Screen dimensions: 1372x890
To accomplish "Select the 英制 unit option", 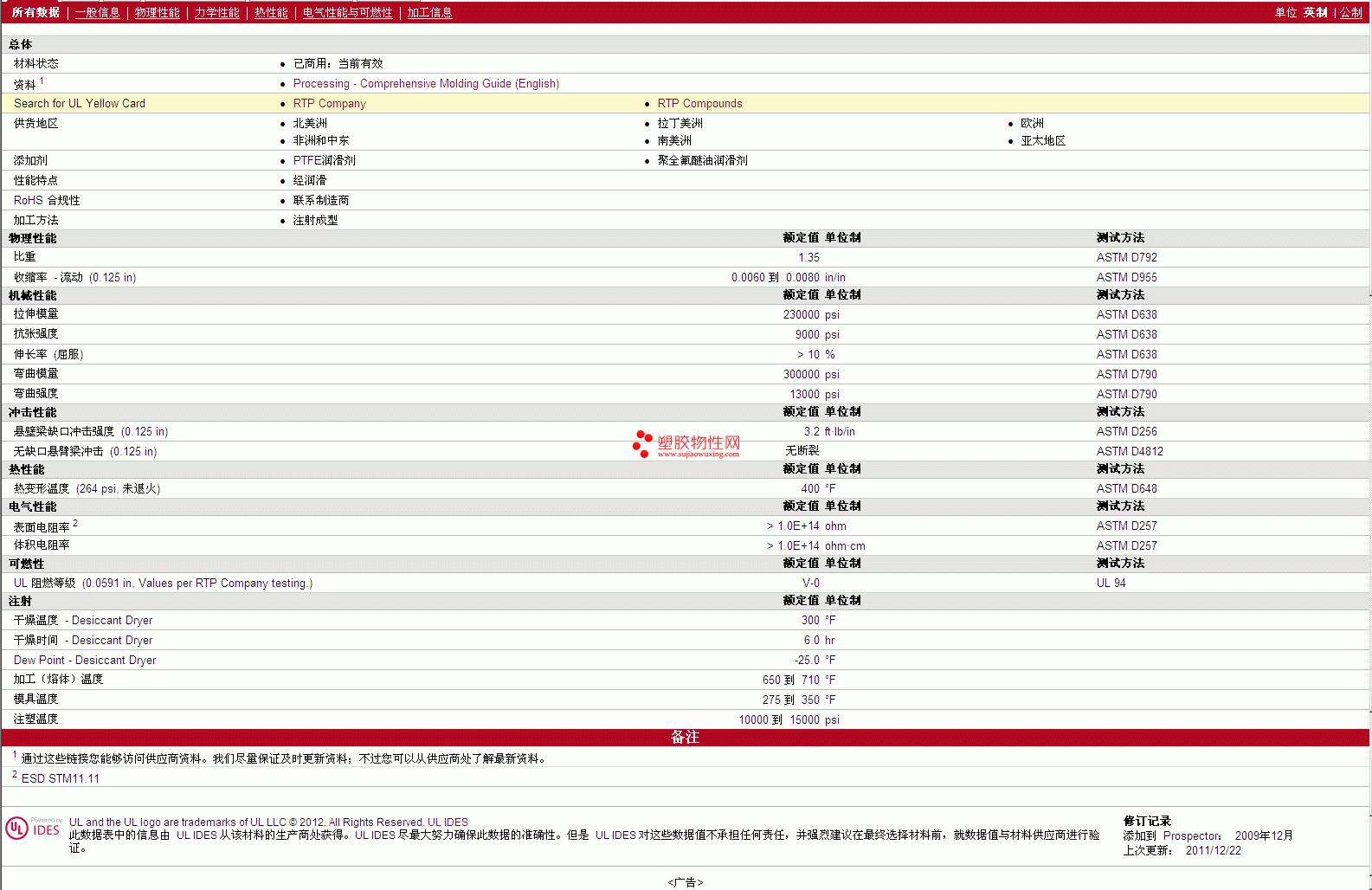I will pyautogui.click(x=1315, y=12).
